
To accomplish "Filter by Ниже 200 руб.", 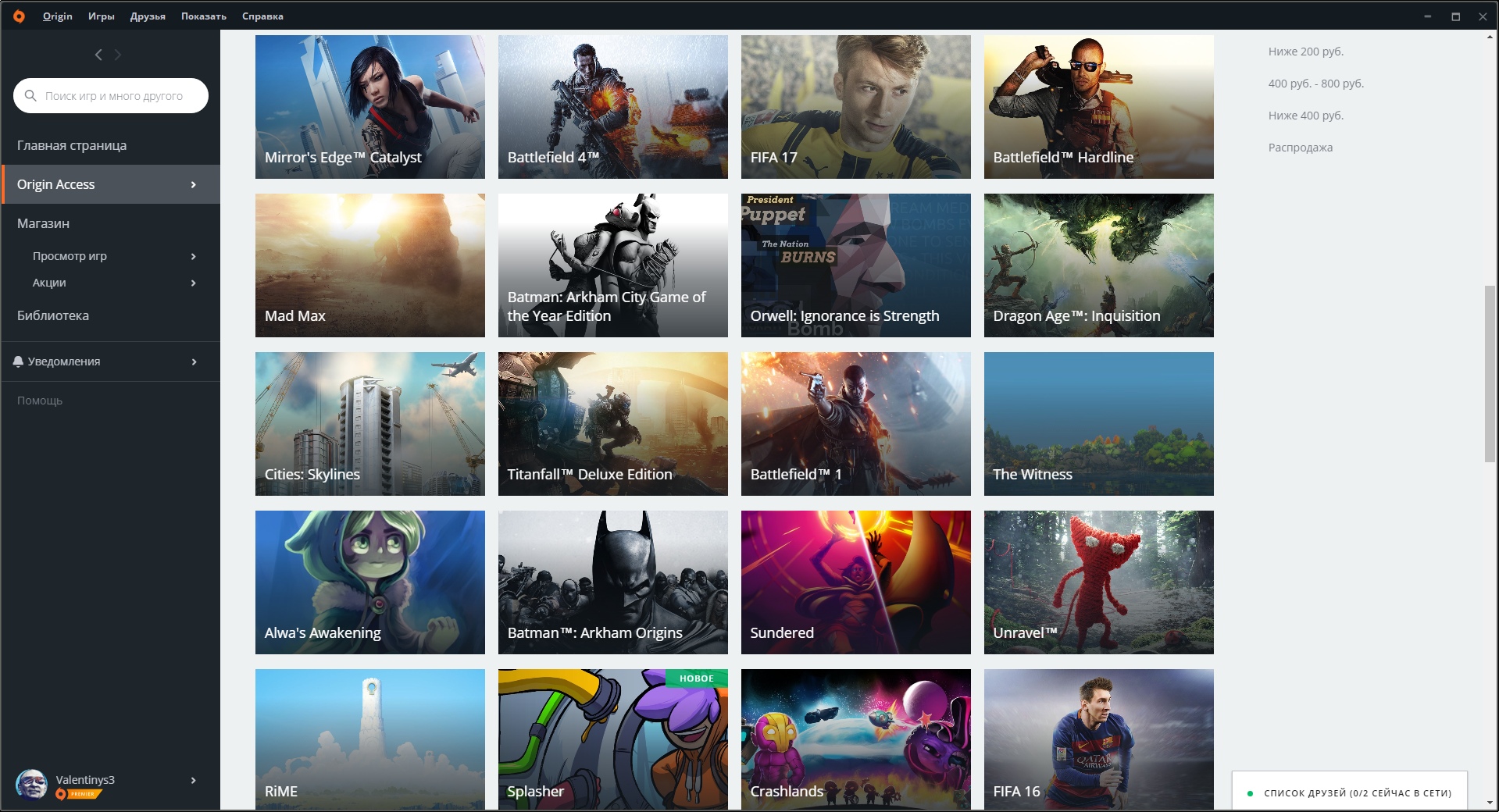I will point(1306,52).
